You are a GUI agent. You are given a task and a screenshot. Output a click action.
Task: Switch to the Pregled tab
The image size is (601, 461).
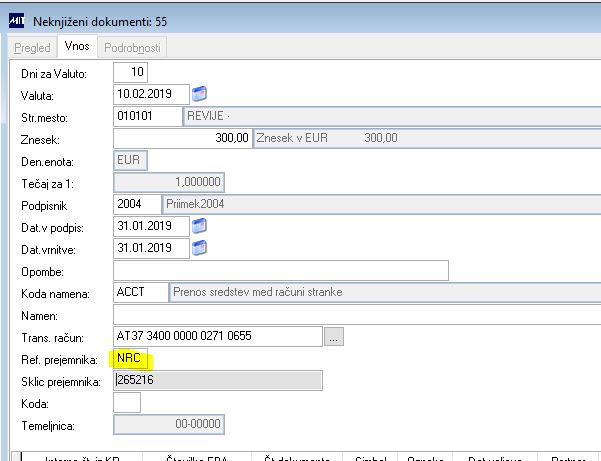(32, 48)
